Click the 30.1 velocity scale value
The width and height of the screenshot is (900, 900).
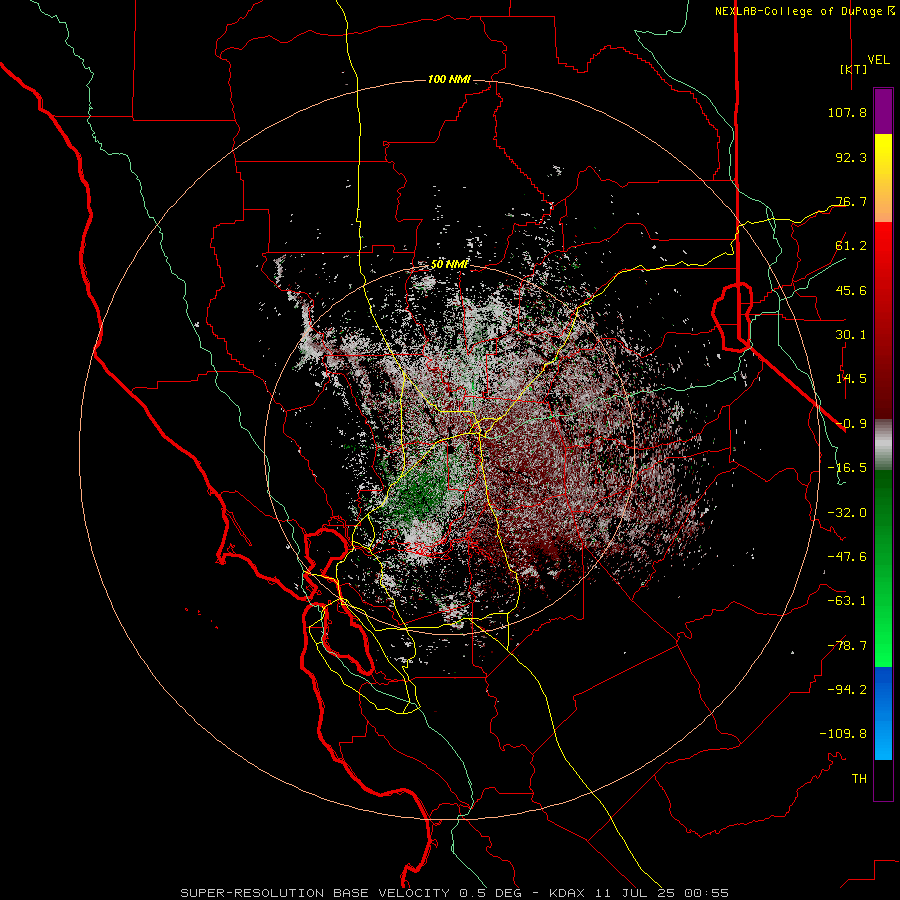tap(851, 335)
